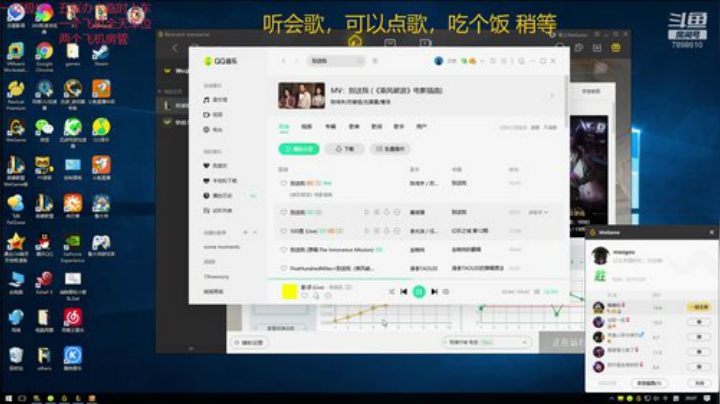Open the MV thumbnail in the search results
This screenshot has height=404, width=720.
[x=301, y=95]
